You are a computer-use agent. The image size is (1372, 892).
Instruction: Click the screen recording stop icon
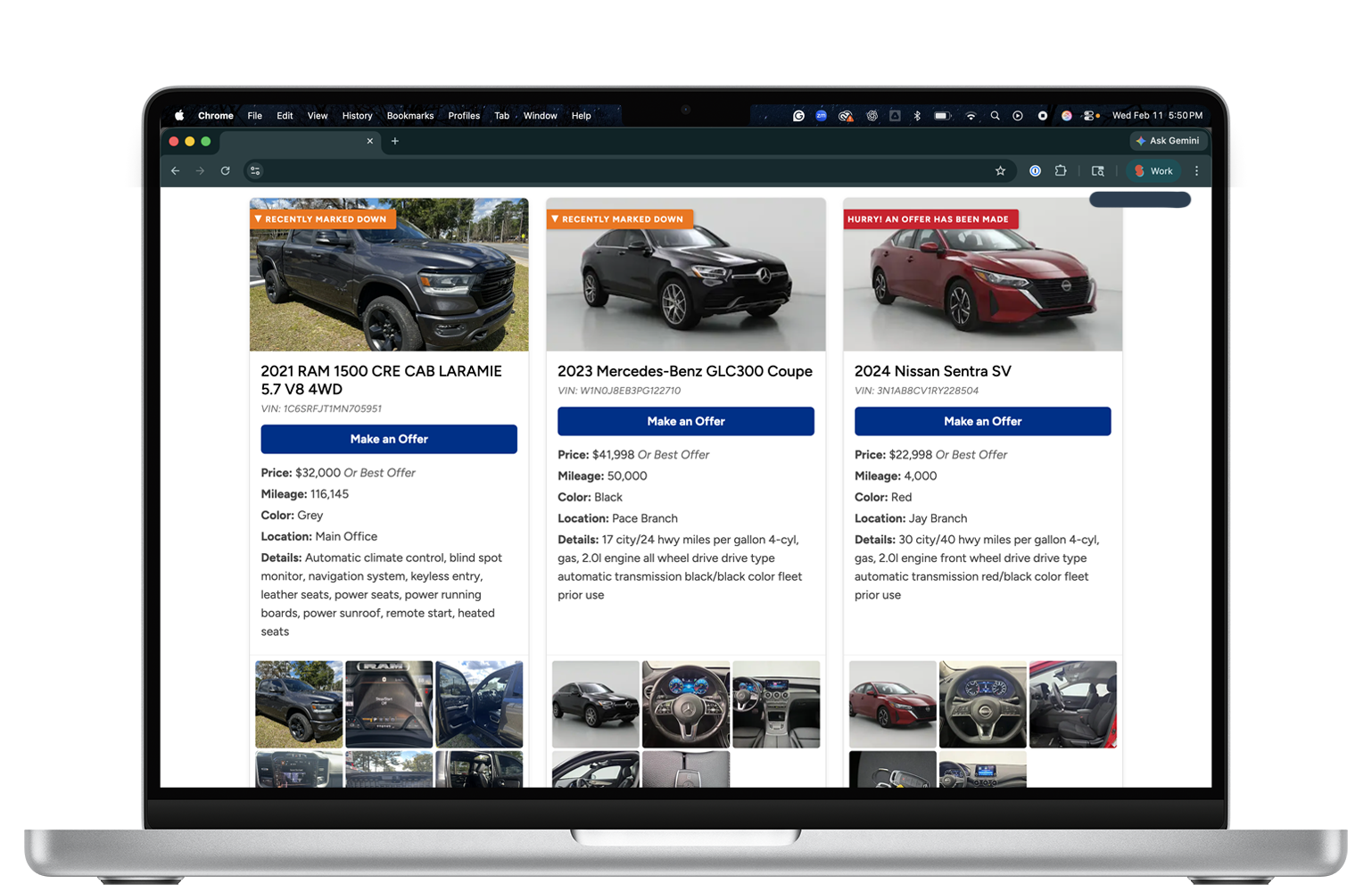click(1042, 116)
